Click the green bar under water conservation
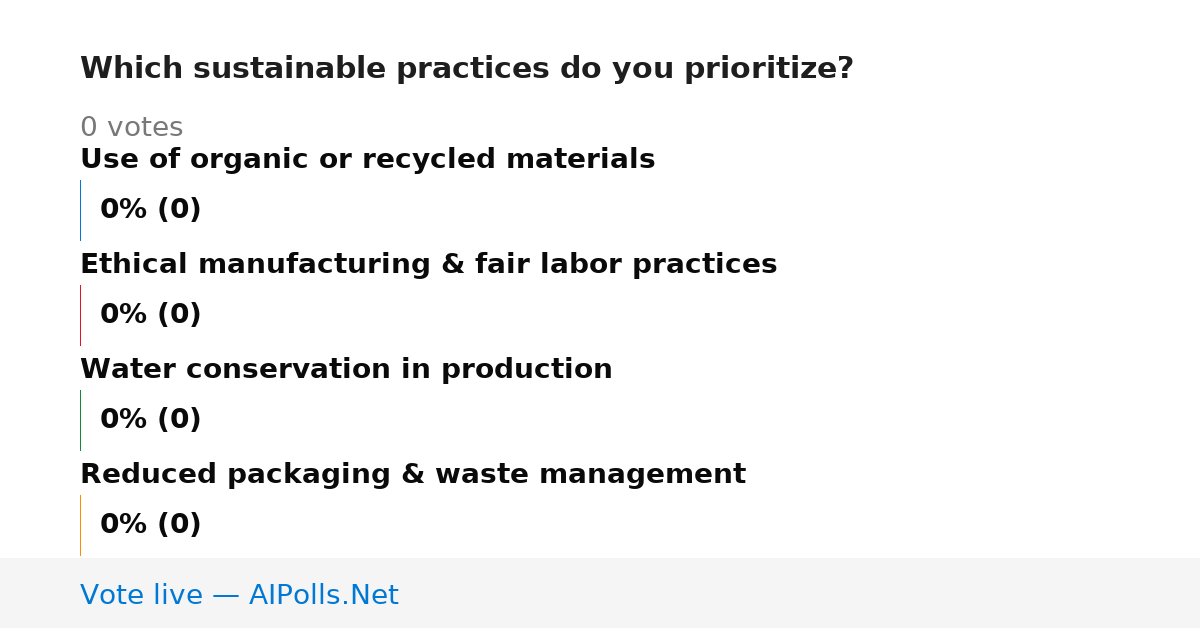 click(x=80, y=420)
